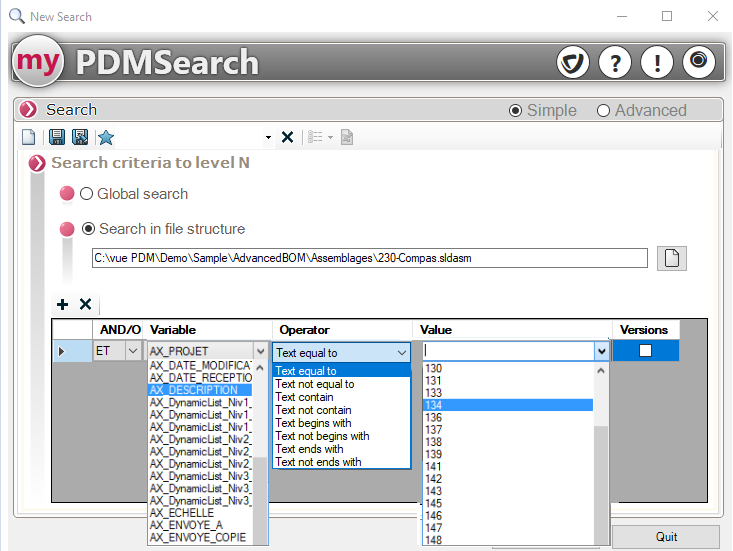Screen dimensions: 733x551
Task: Expand the AND/O dropdown showing ET
Action: point(132,351)
